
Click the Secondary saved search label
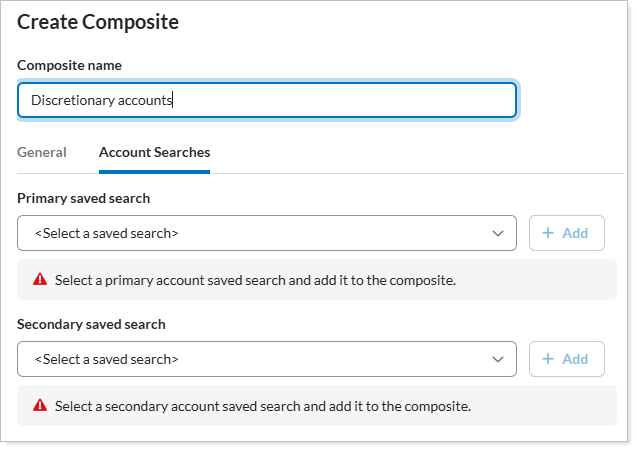pos(91,324)
